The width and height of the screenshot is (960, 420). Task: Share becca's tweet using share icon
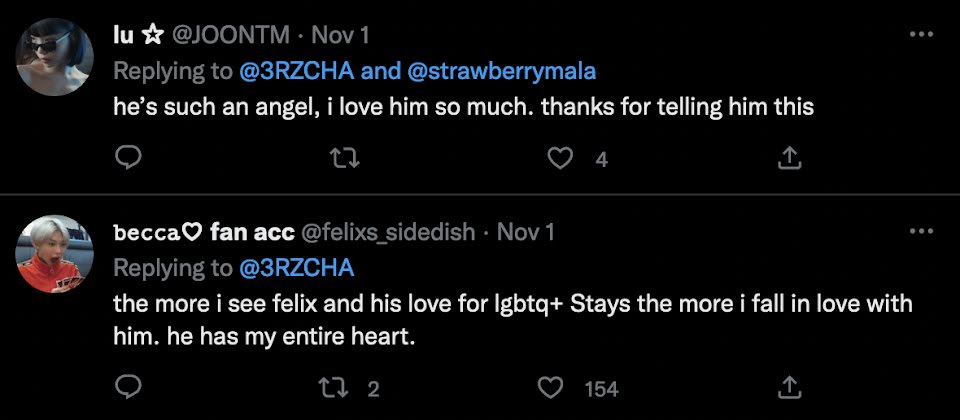[x=788, y=387]
